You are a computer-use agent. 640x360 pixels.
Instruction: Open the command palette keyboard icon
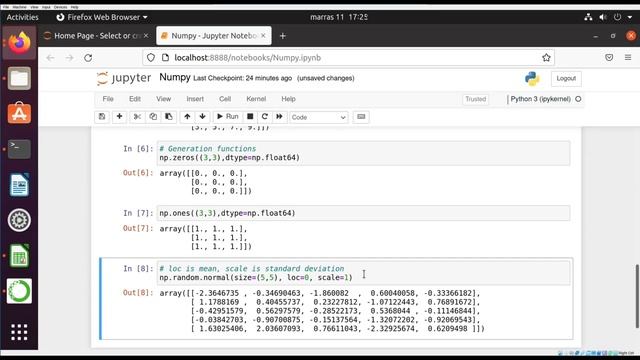pyautogui.click(x=361, y=117)
